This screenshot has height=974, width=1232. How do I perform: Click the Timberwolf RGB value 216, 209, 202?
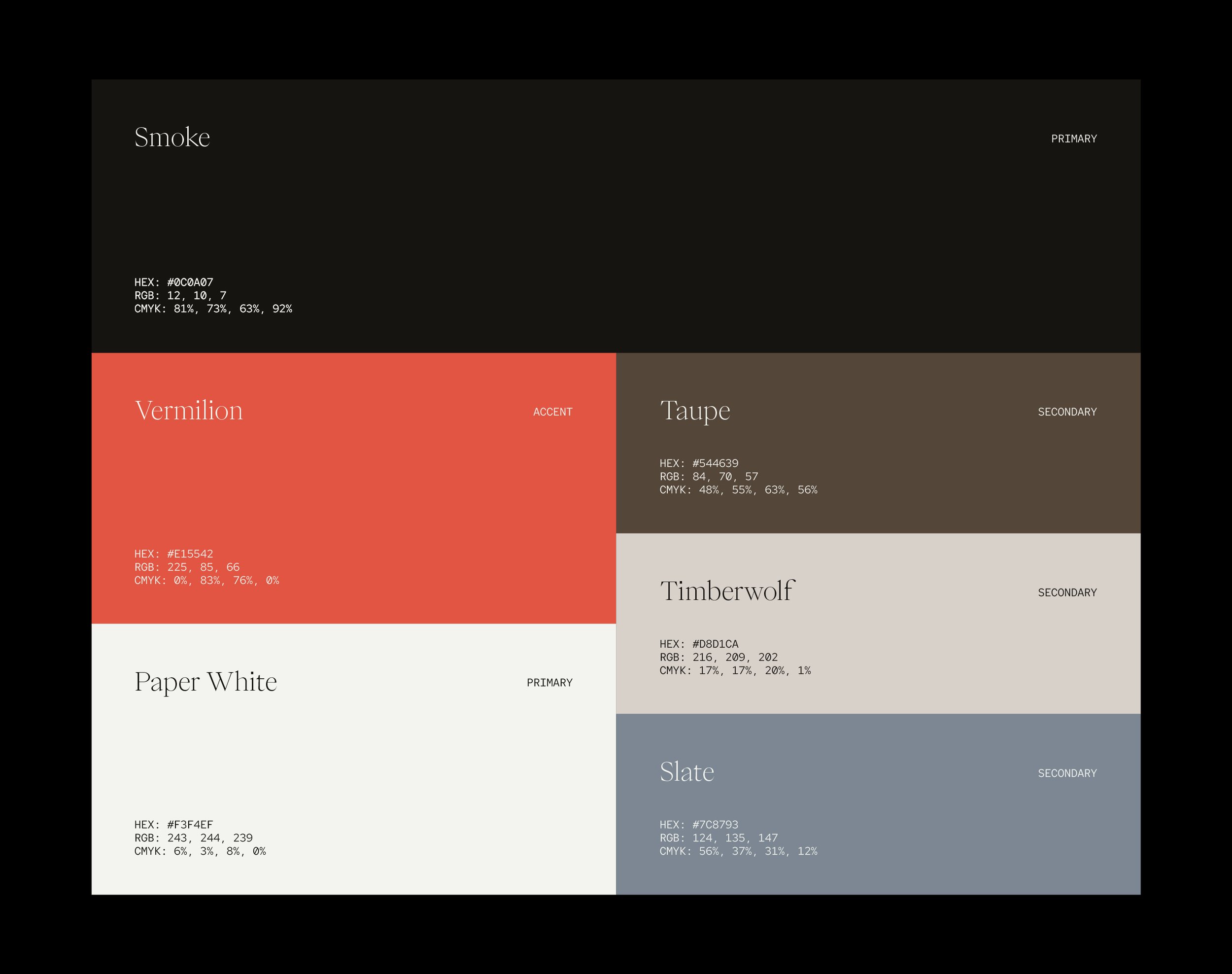pyautogui.click(x=735, y=657)
